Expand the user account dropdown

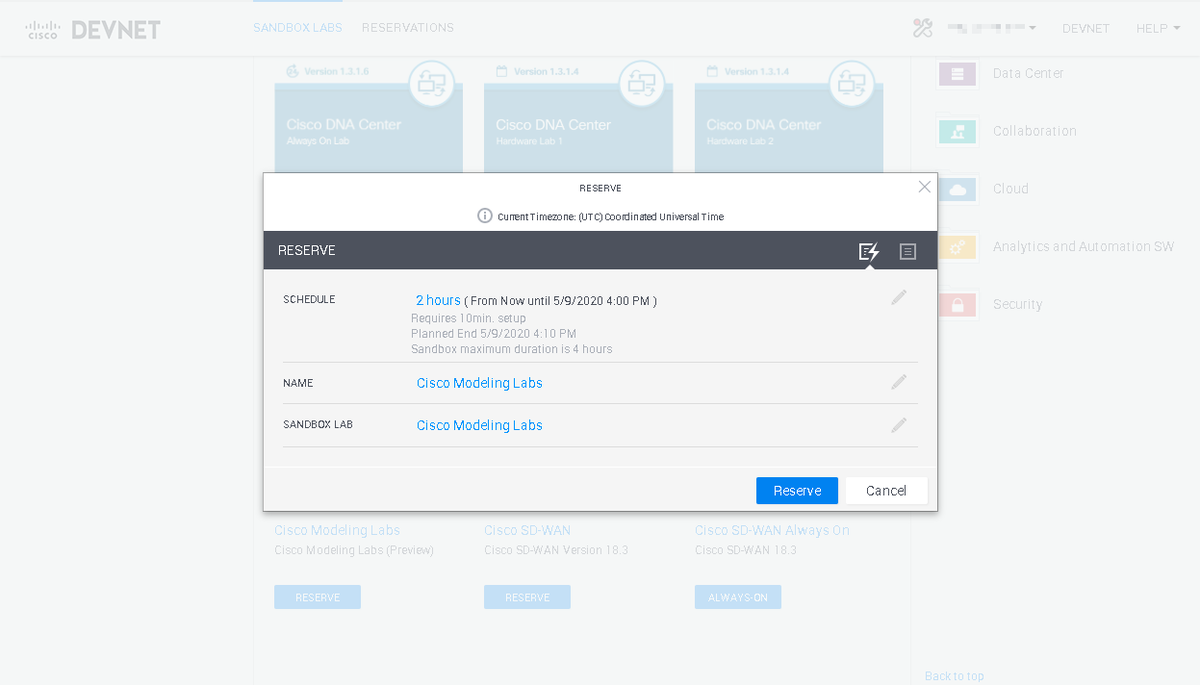992,28
